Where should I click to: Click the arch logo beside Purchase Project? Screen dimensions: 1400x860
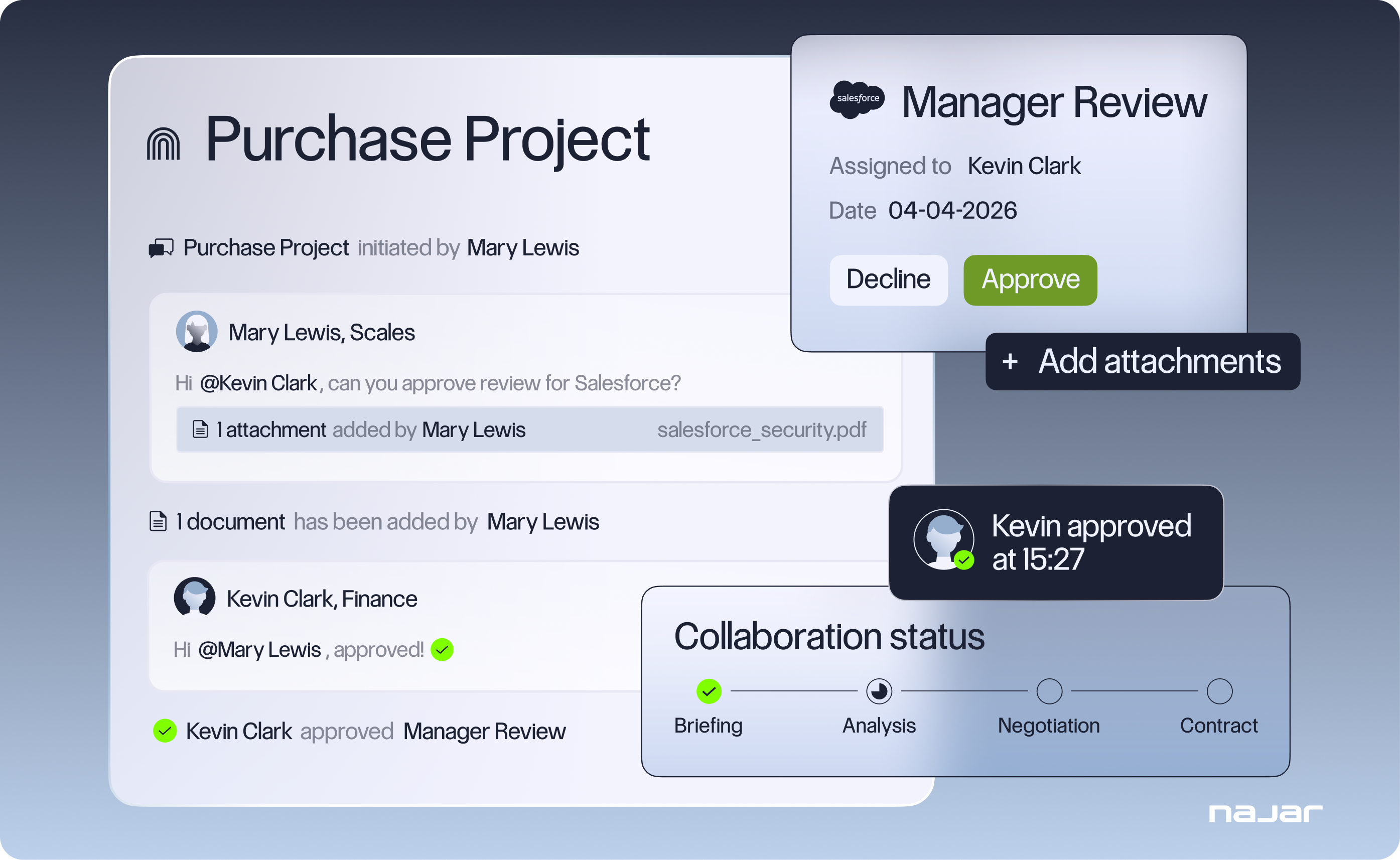[x=163, y=144]
